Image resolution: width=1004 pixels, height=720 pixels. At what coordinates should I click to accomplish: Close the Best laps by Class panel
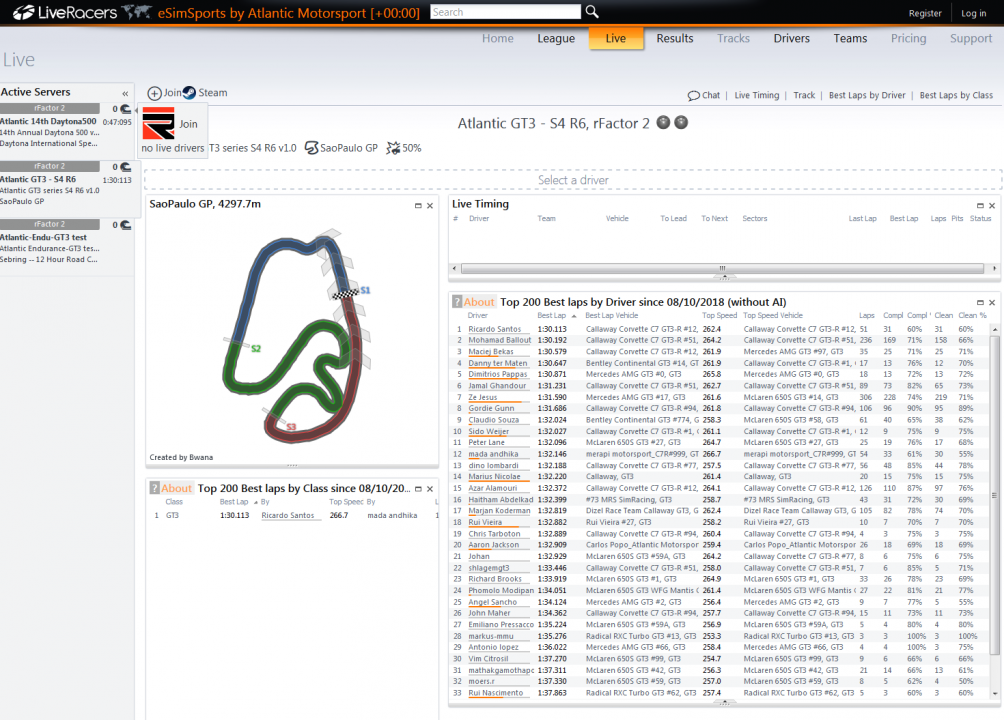click(430, 489)
